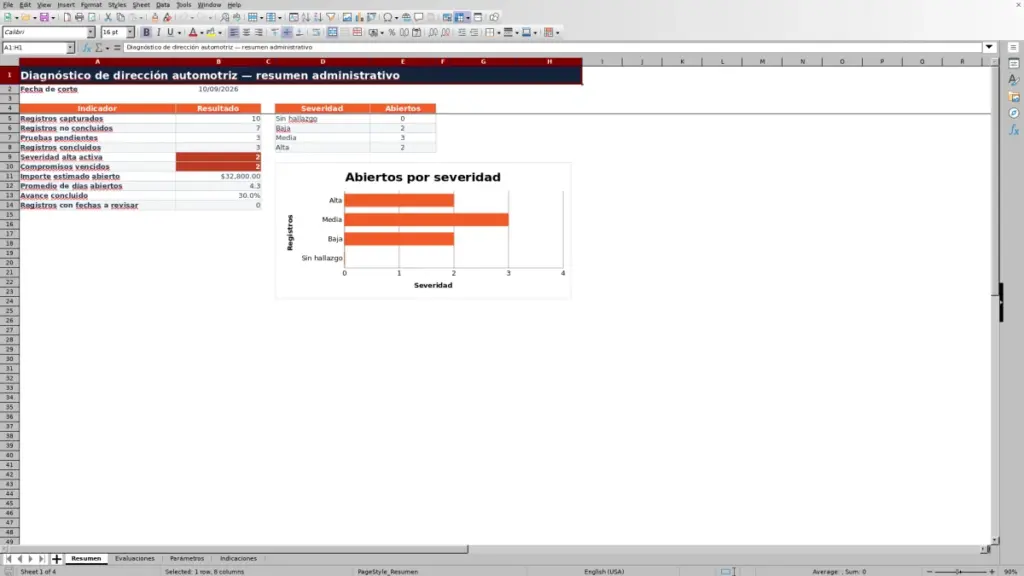
Task: Open the AutoFilter funnel icon
Action: tap(330, 17)
